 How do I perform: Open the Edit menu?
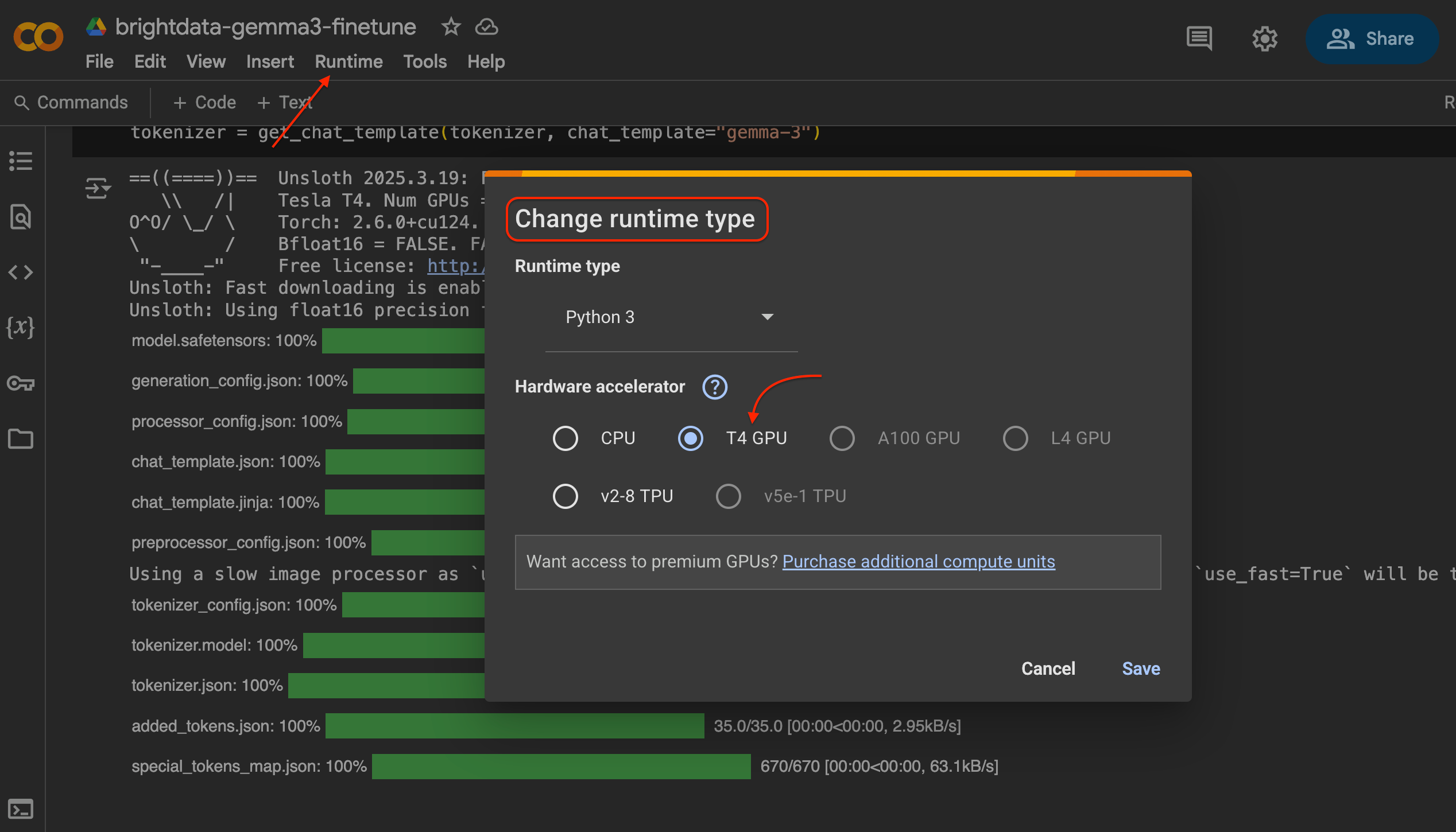click(x=150, y=61)
